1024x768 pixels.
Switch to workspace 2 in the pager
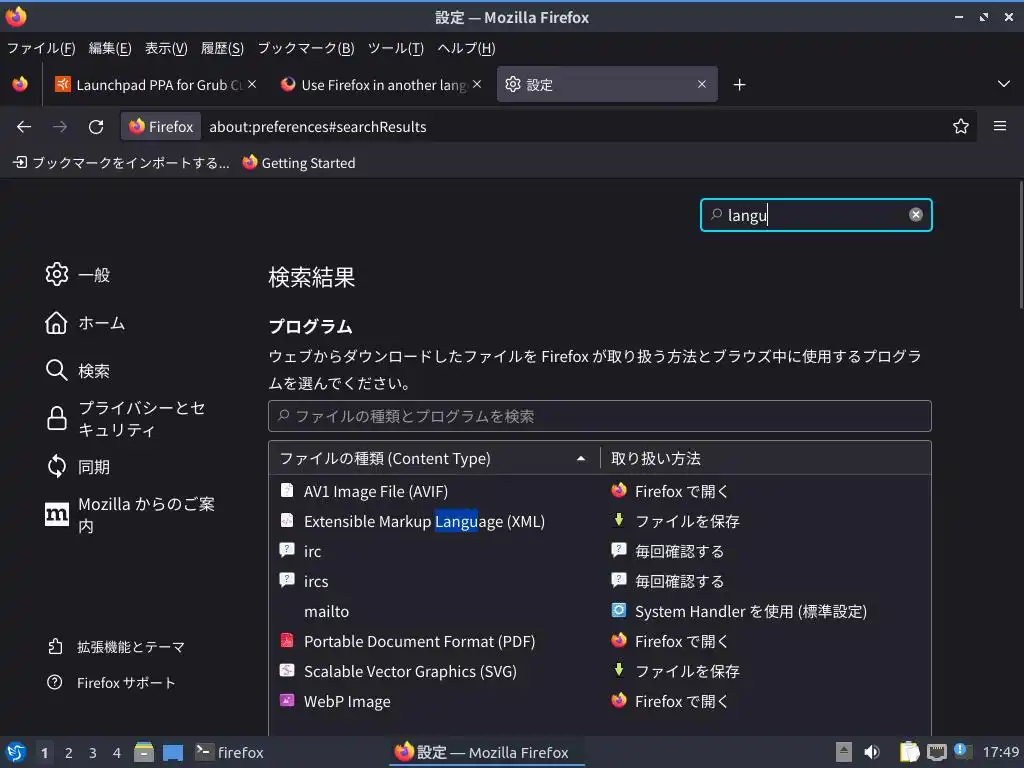69,753
